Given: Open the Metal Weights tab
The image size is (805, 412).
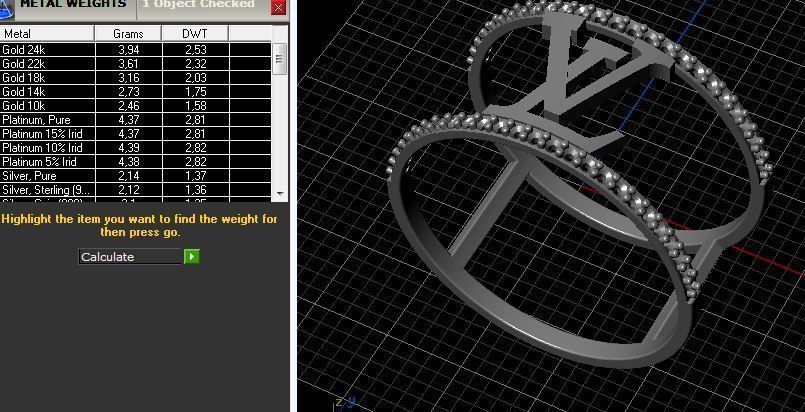Looking at the screenshot, I should 73,5.
